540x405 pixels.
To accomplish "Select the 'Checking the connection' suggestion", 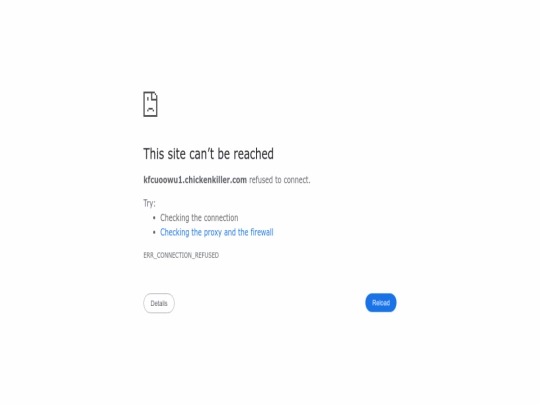I will pyautogui.click(x=199, y=218).
